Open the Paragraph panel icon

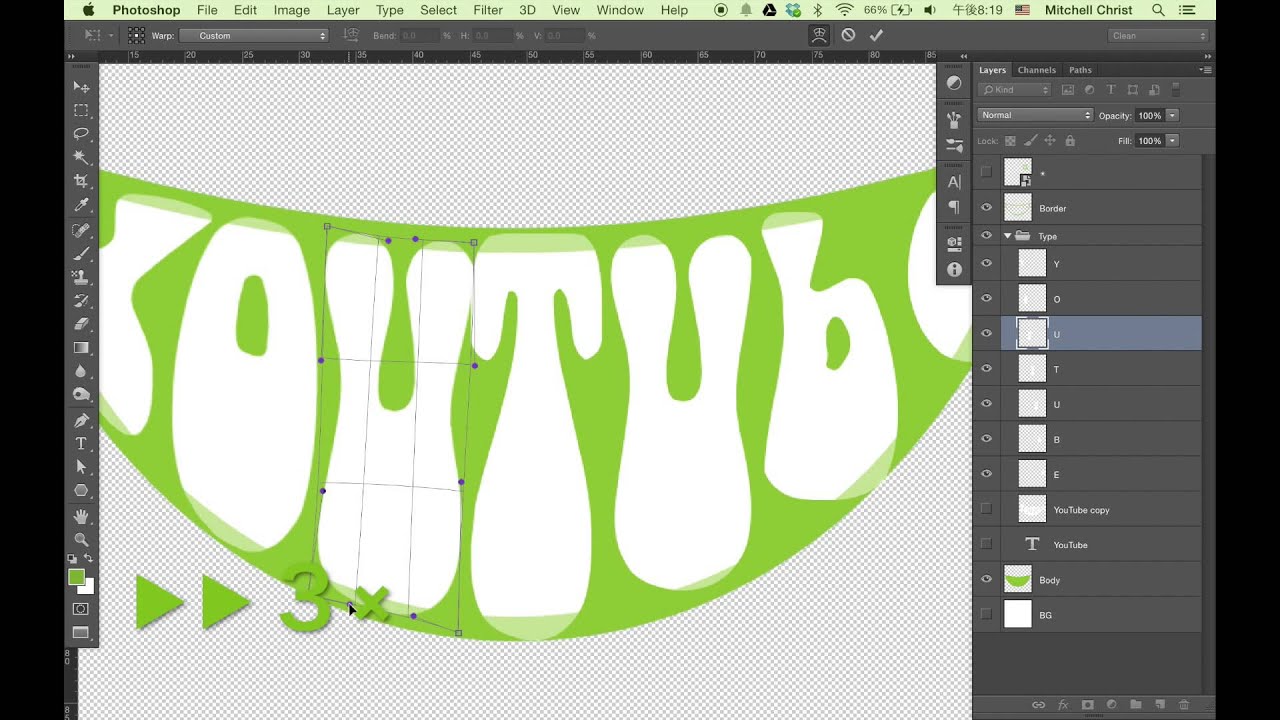click(x=954, y=207)
